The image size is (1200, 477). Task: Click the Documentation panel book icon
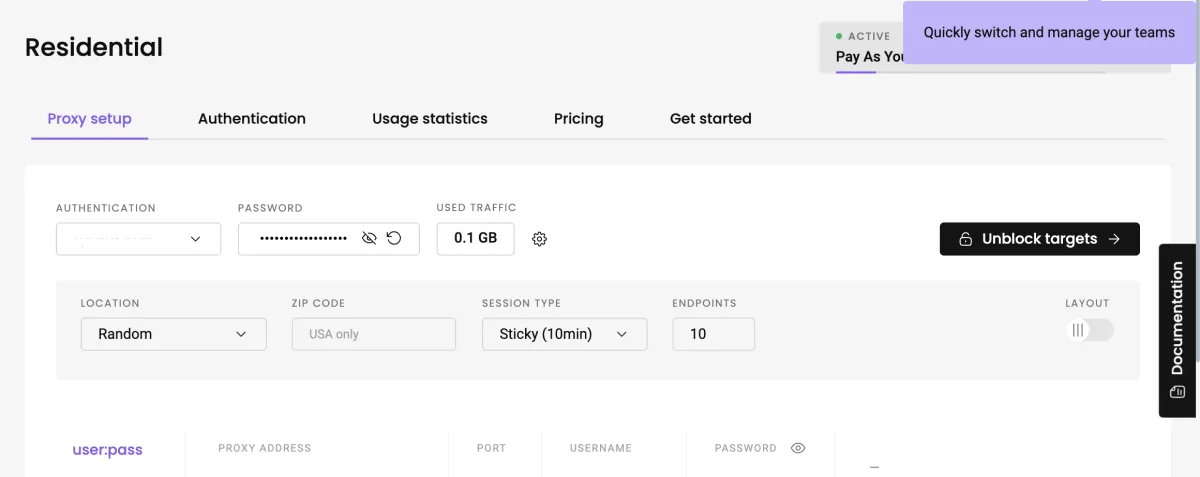coord(1177,392)
